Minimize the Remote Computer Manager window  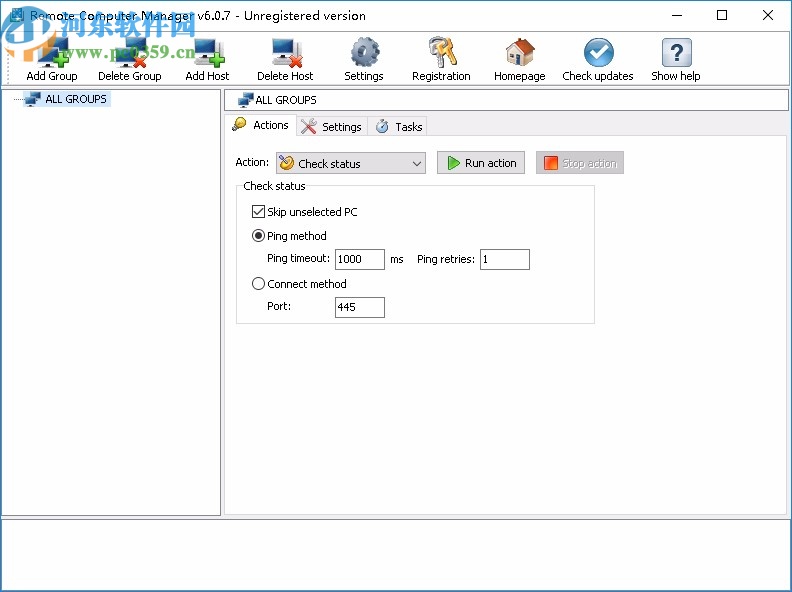tap(677, 15)
